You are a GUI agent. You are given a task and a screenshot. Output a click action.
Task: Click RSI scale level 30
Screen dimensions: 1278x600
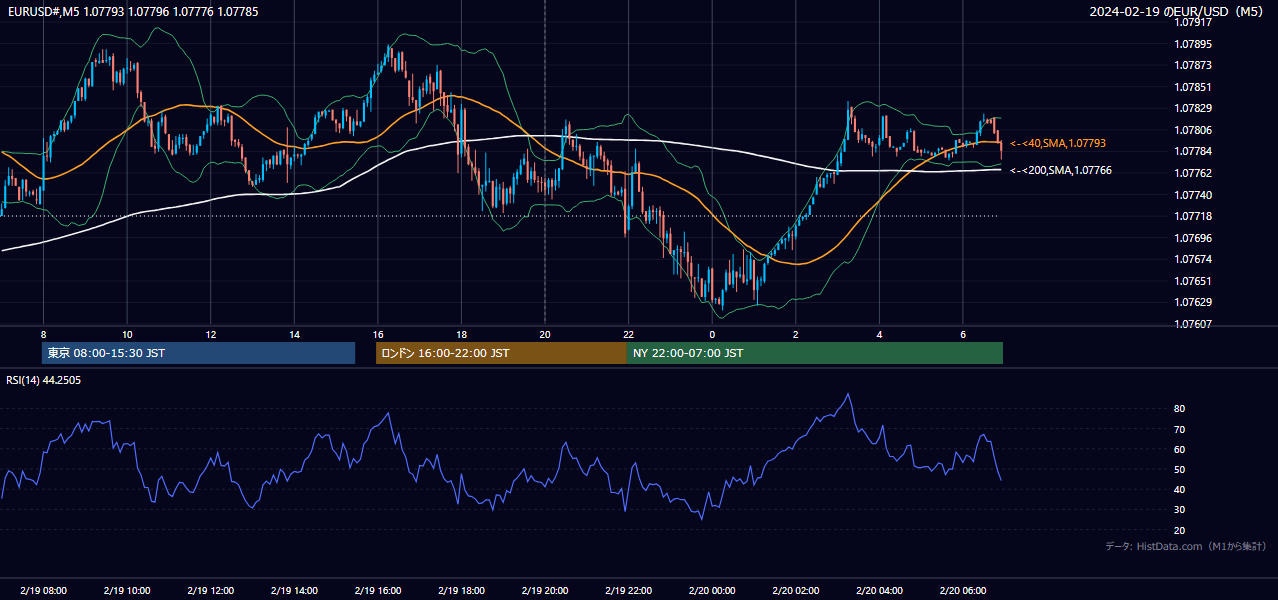click(1179, 510)
